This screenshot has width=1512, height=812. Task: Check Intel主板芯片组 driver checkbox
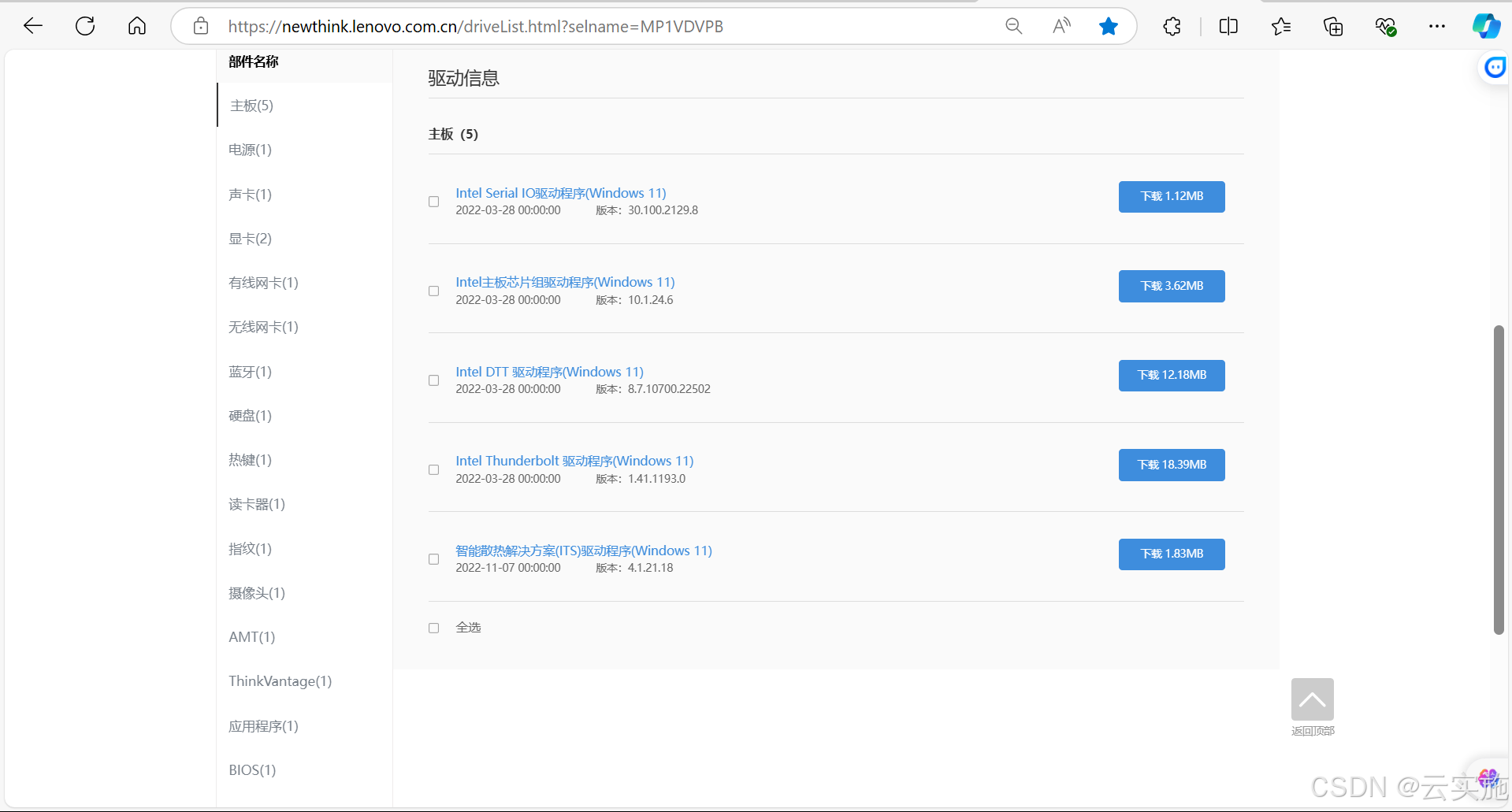click(433, 291)
